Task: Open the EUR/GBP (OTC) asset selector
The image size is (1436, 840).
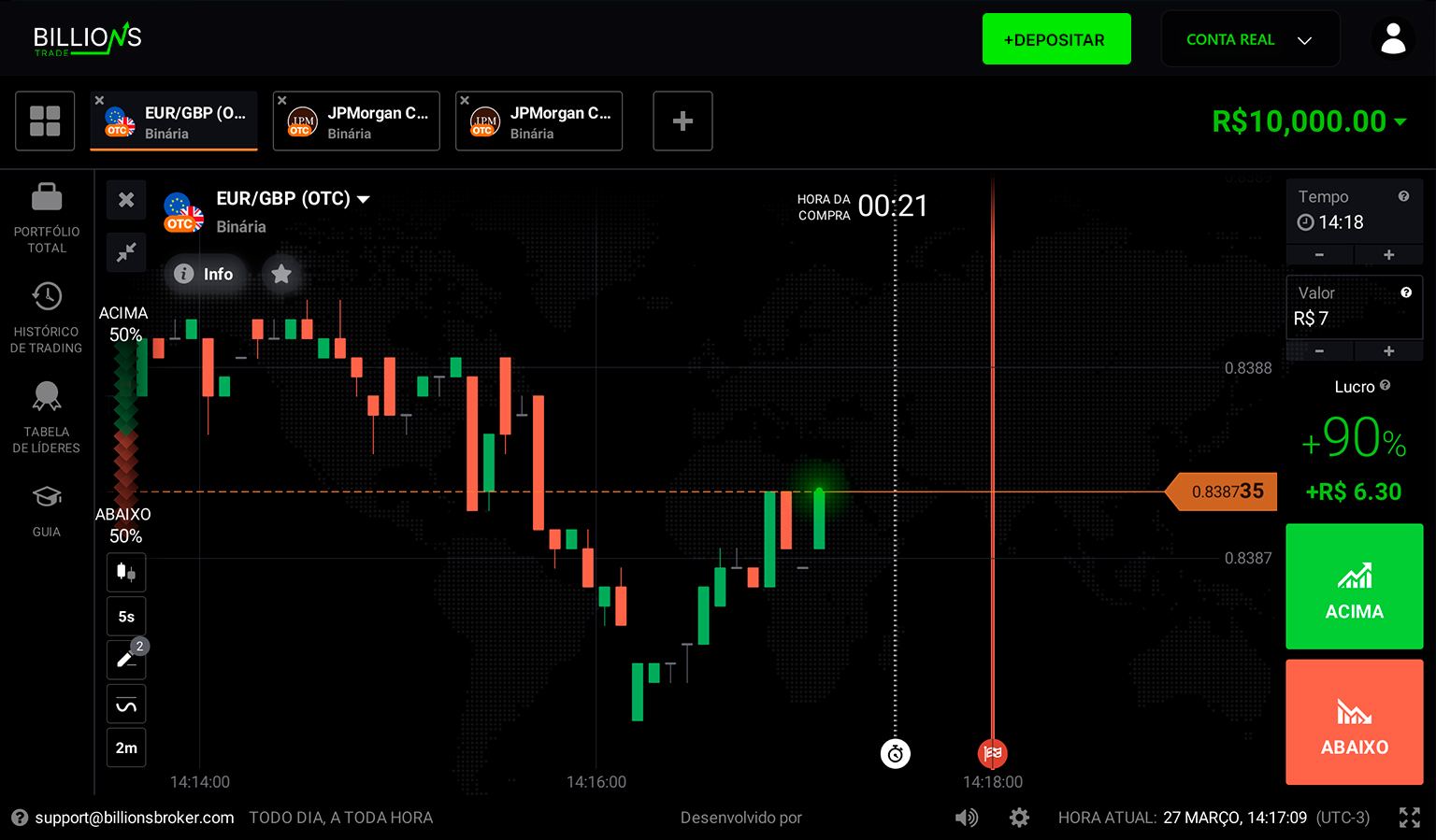Action: (x=293, y=199)
